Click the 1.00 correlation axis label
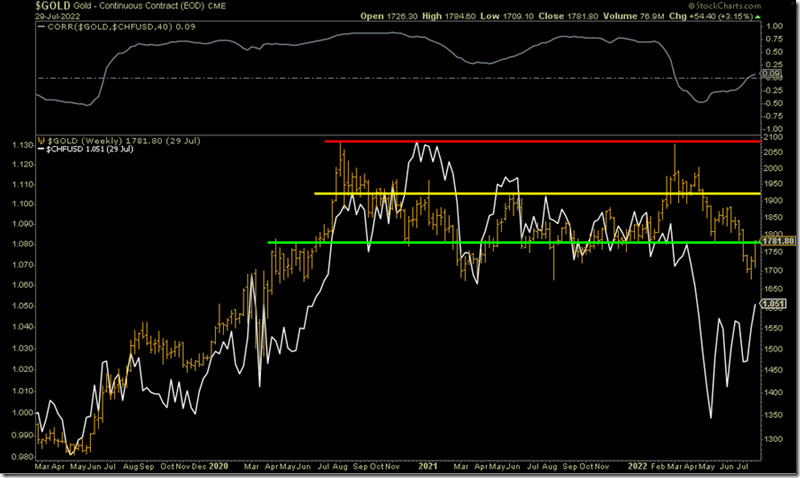 774,26
